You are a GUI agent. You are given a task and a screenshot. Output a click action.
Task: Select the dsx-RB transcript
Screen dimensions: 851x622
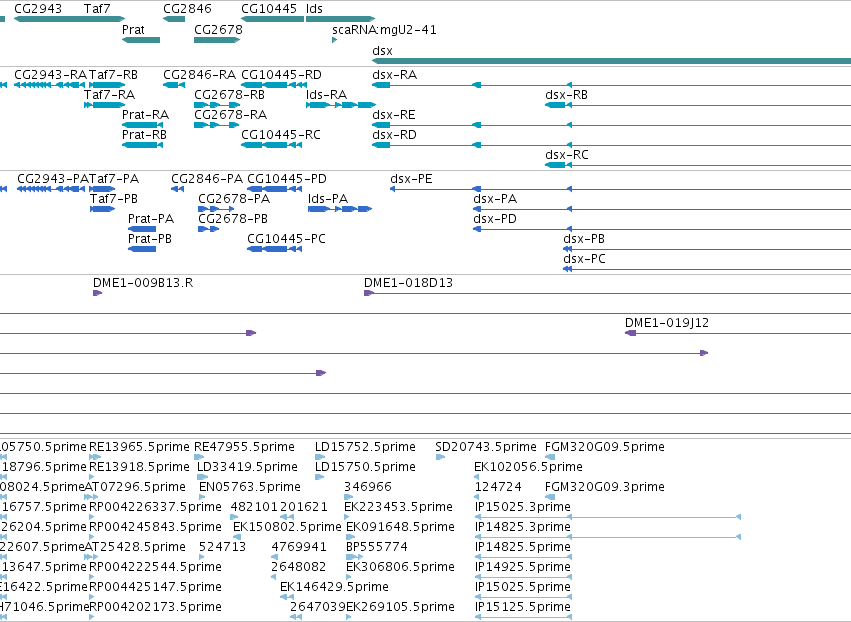(x=698, y=105)
